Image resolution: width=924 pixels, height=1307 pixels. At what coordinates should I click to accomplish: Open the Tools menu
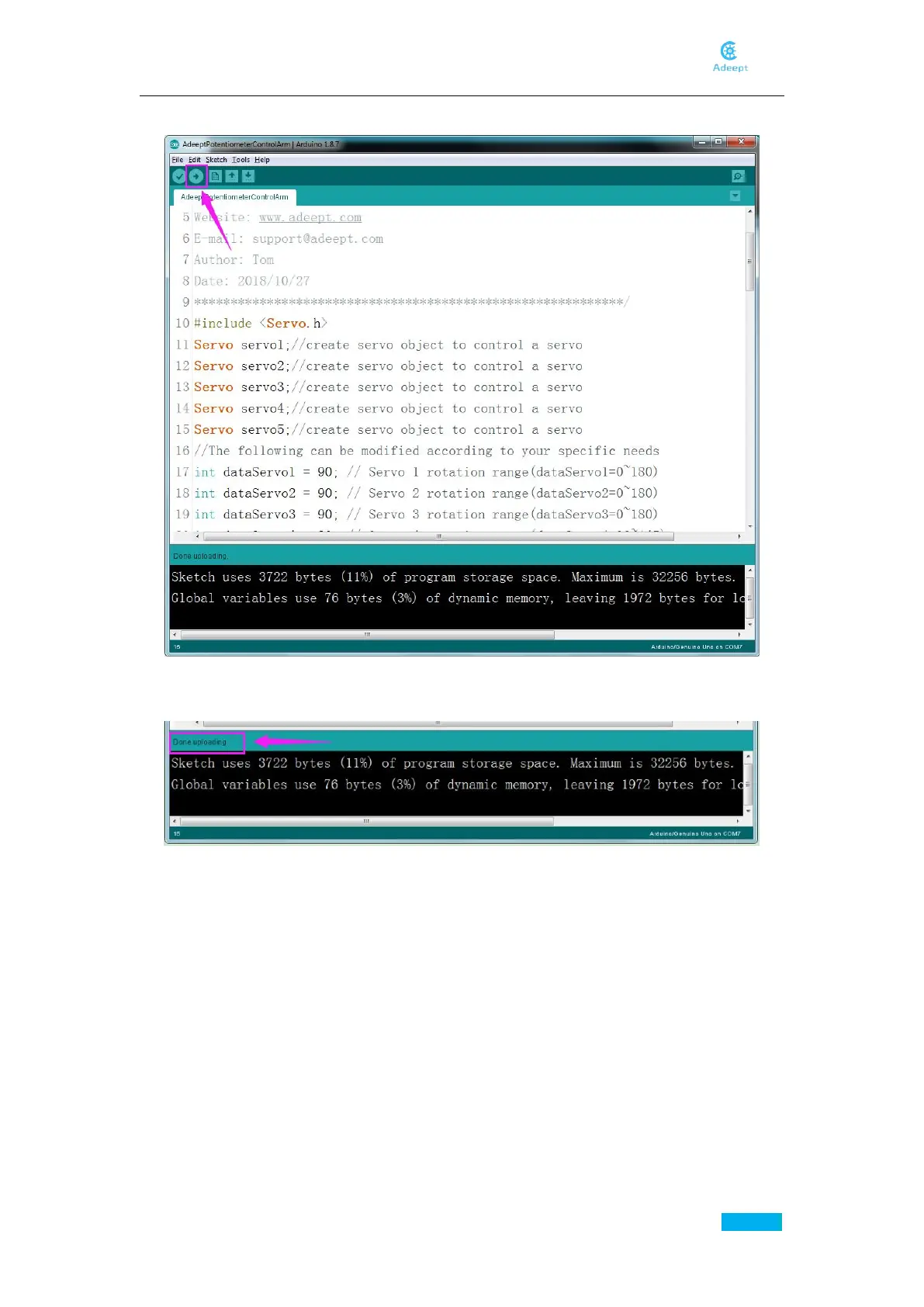[x=241, y=160]
